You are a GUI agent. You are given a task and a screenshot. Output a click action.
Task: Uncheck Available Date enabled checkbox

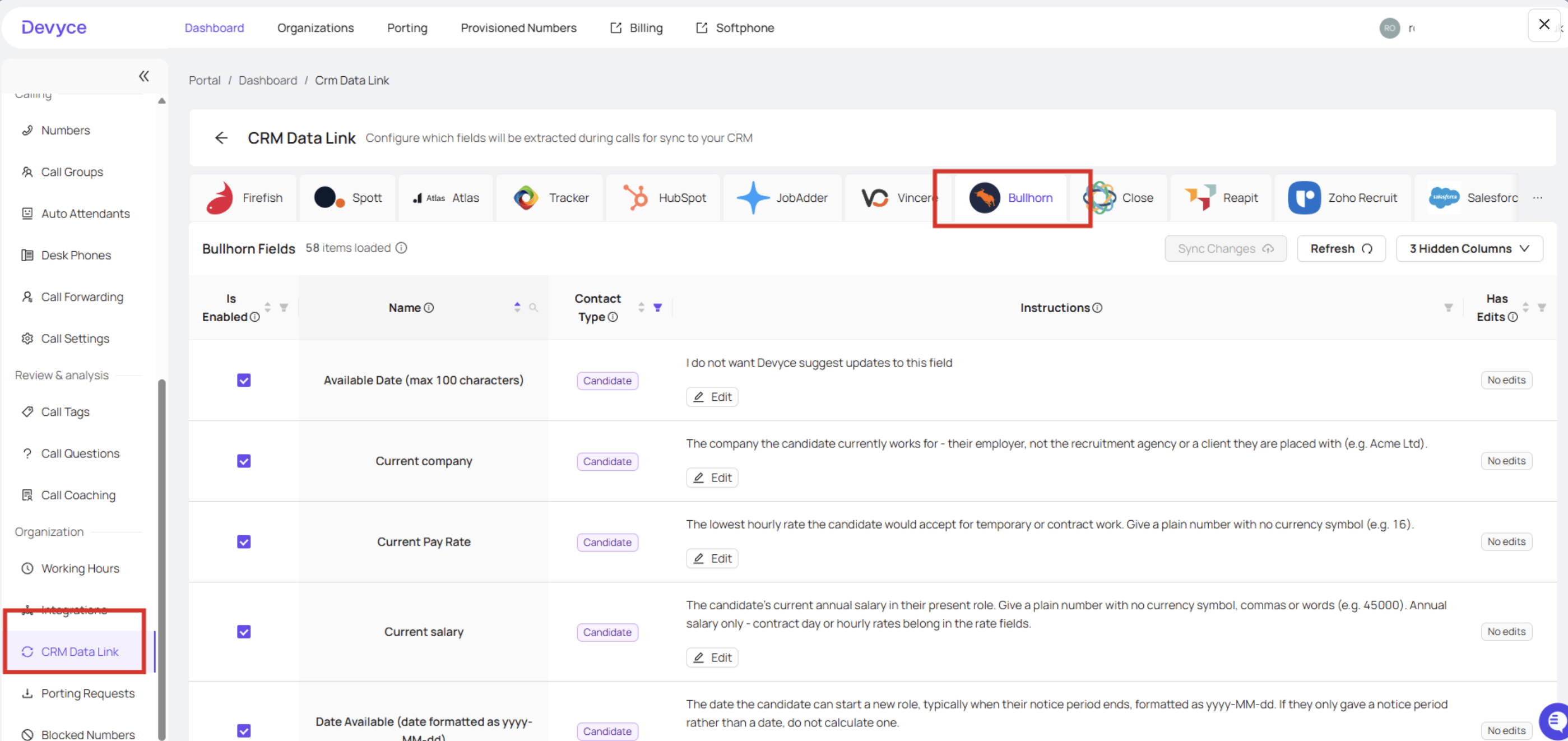click(x=243, y=381)
